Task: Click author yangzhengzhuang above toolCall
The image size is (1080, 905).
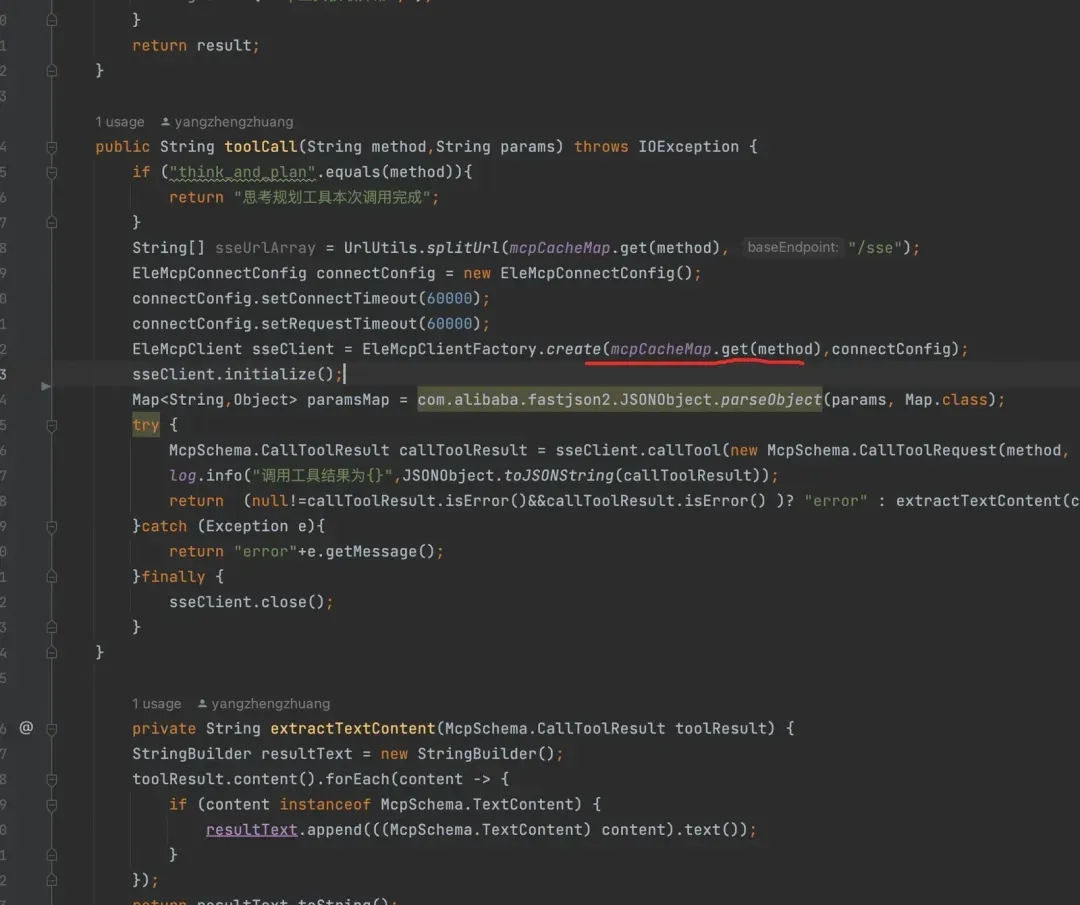Action: (233, 122)
